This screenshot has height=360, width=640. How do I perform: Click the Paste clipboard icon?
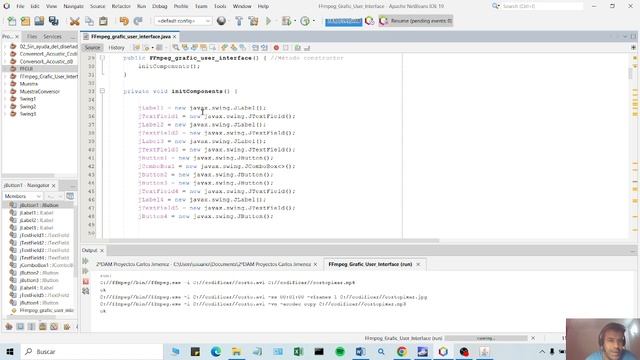[103, 21]
